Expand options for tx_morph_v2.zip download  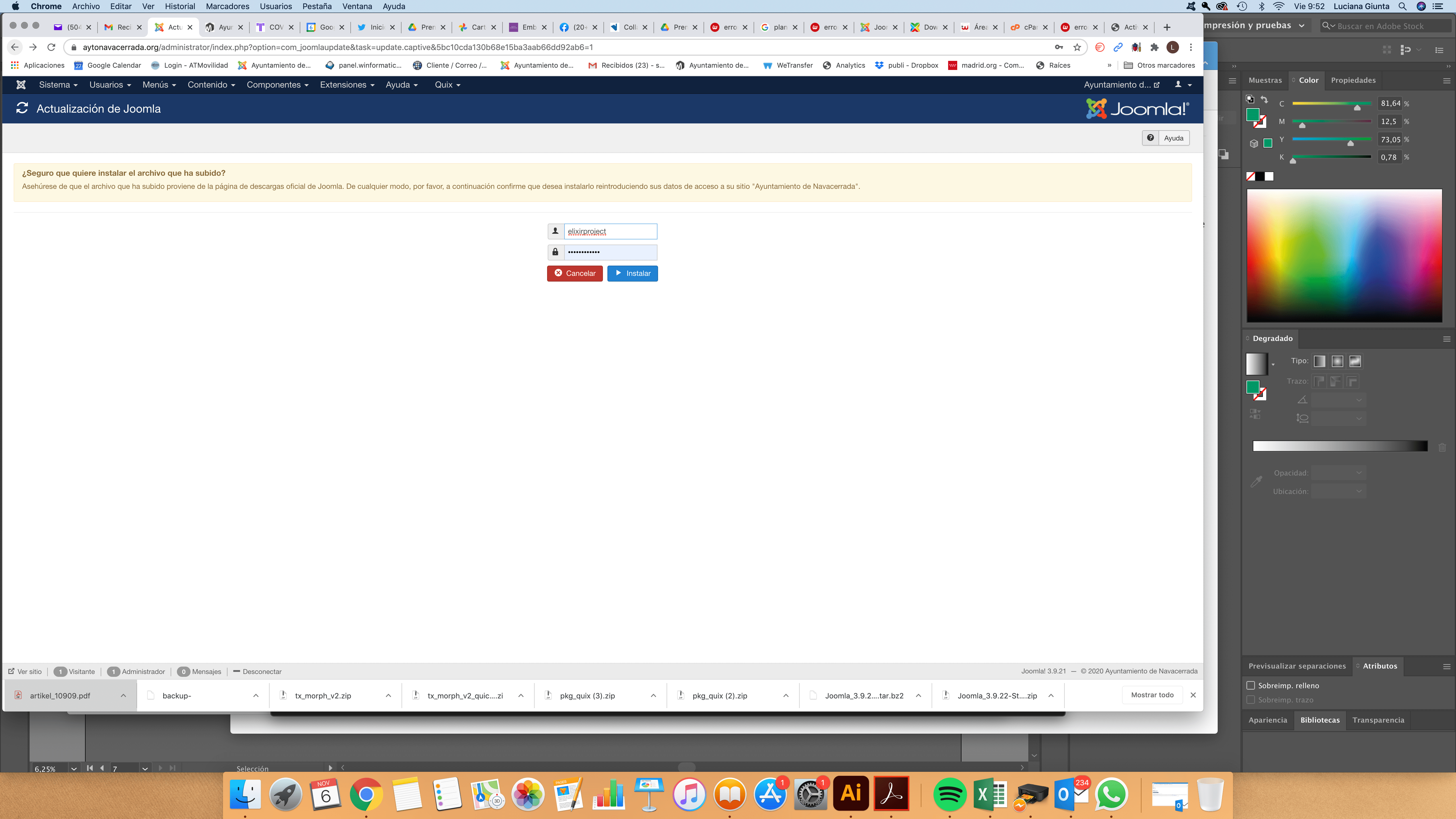[388, 696]
